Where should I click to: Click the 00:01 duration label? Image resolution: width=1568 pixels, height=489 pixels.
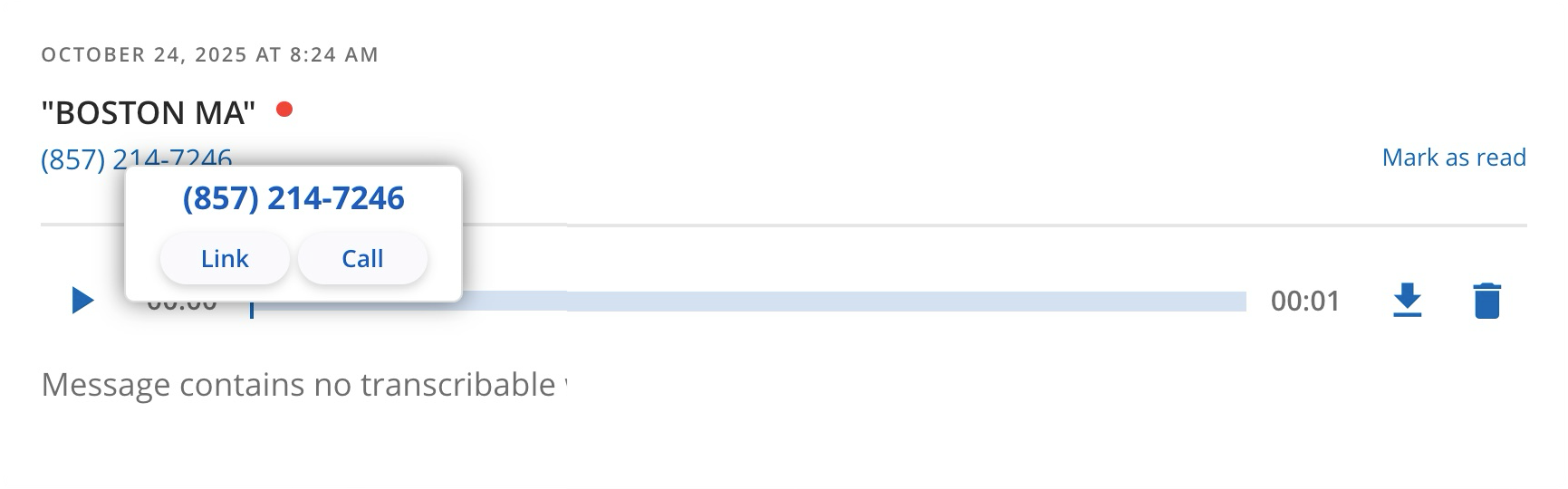1304,301
